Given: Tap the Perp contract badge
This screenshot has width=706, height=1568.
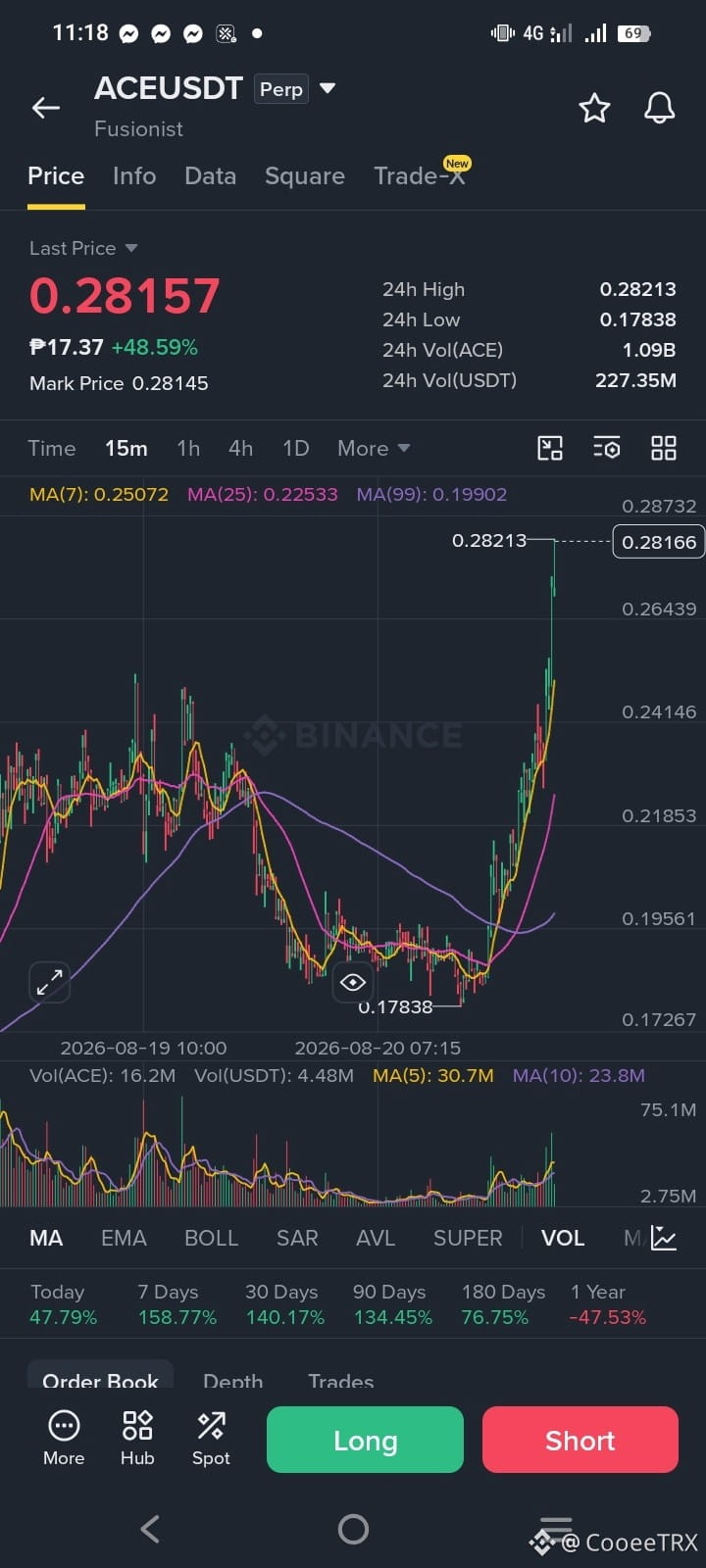Looking at the screenshot, I should 281,89.
